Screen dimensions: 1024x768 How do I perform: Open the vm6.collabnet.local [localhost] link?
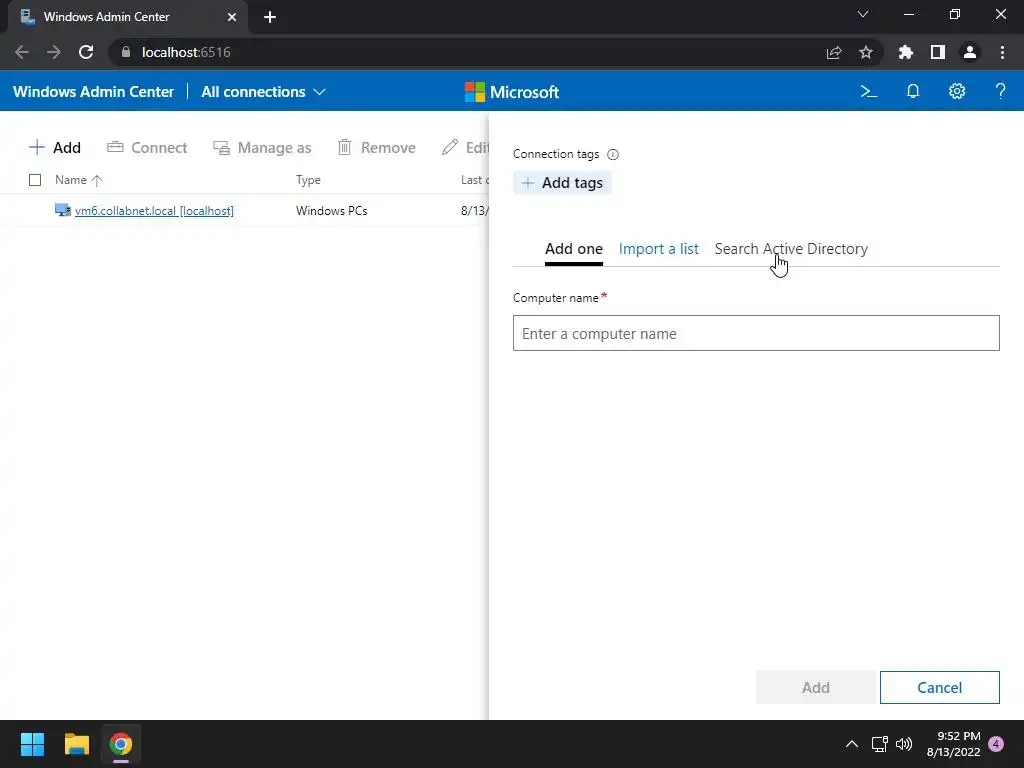click(x=154, y=211)
